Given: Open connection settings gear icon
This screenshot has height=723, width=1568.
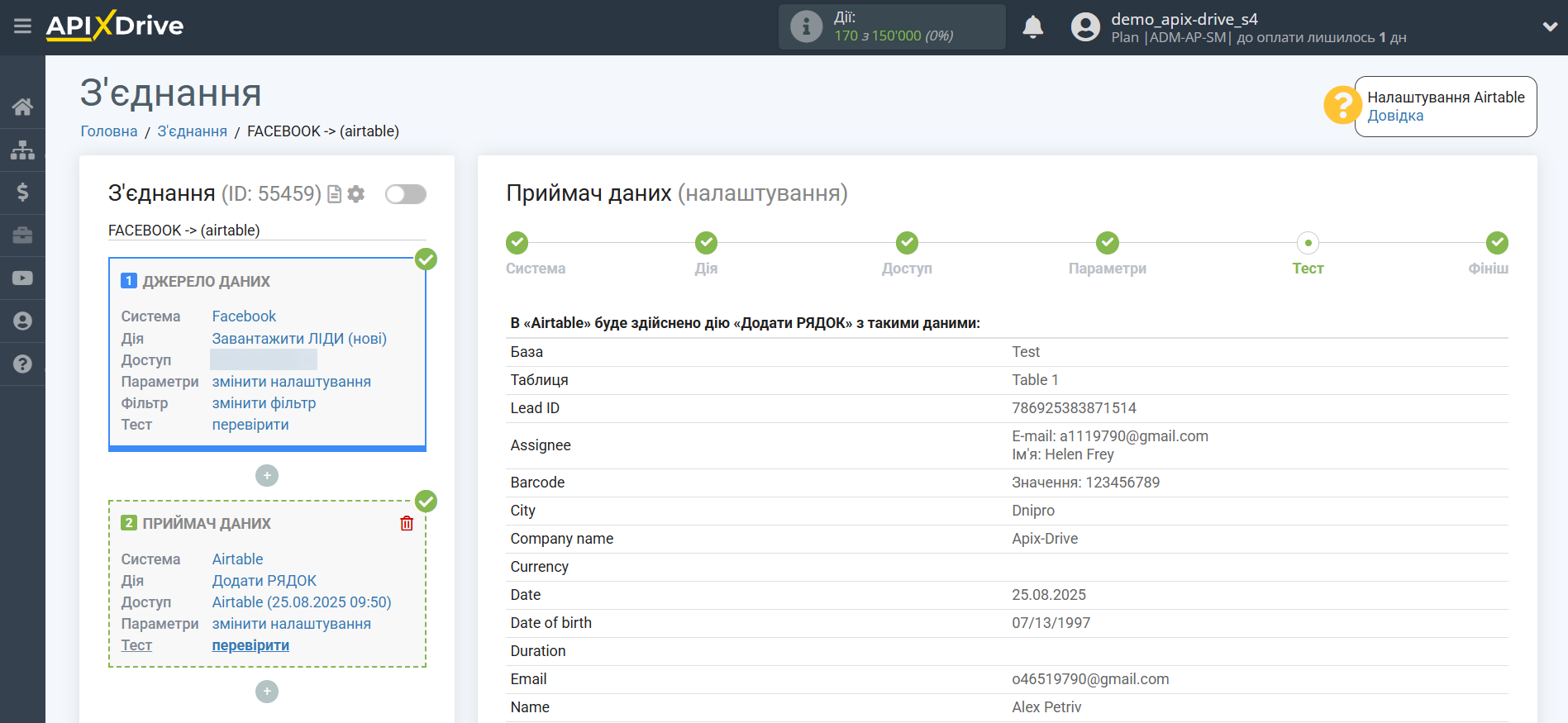Looking at the screenshot, I should pyautogui.click(x=356, y=194).
